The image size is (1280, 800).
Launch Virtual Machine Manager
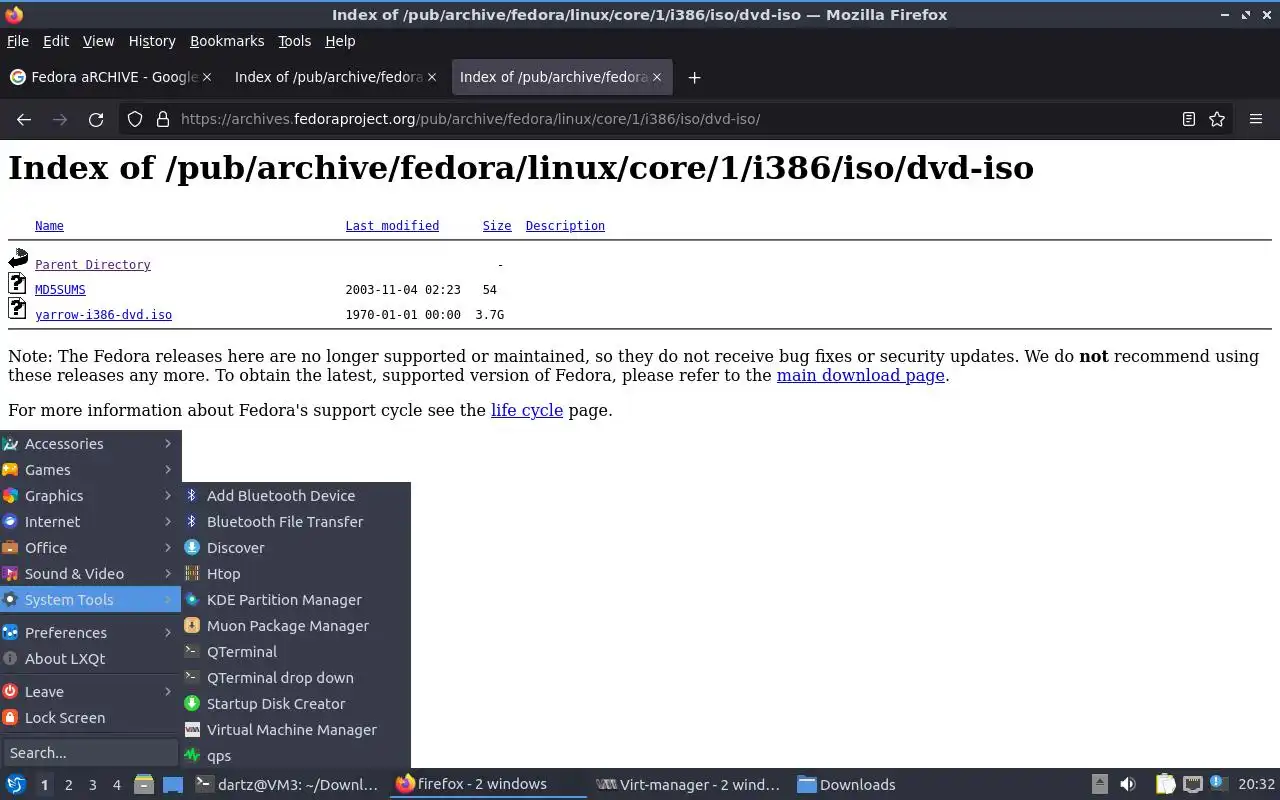(x=296, y=730)
